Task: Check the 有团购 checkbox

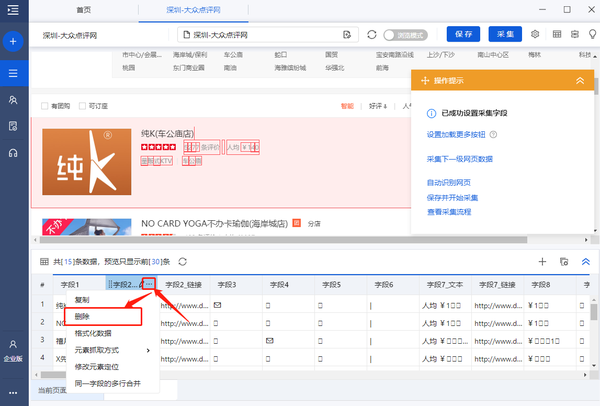Action: (x=44, y=106)
